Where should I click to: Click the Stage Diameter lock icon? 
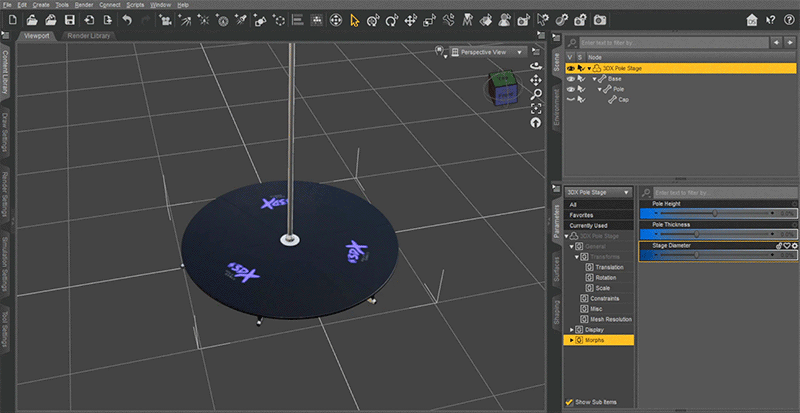coord(779,246)
